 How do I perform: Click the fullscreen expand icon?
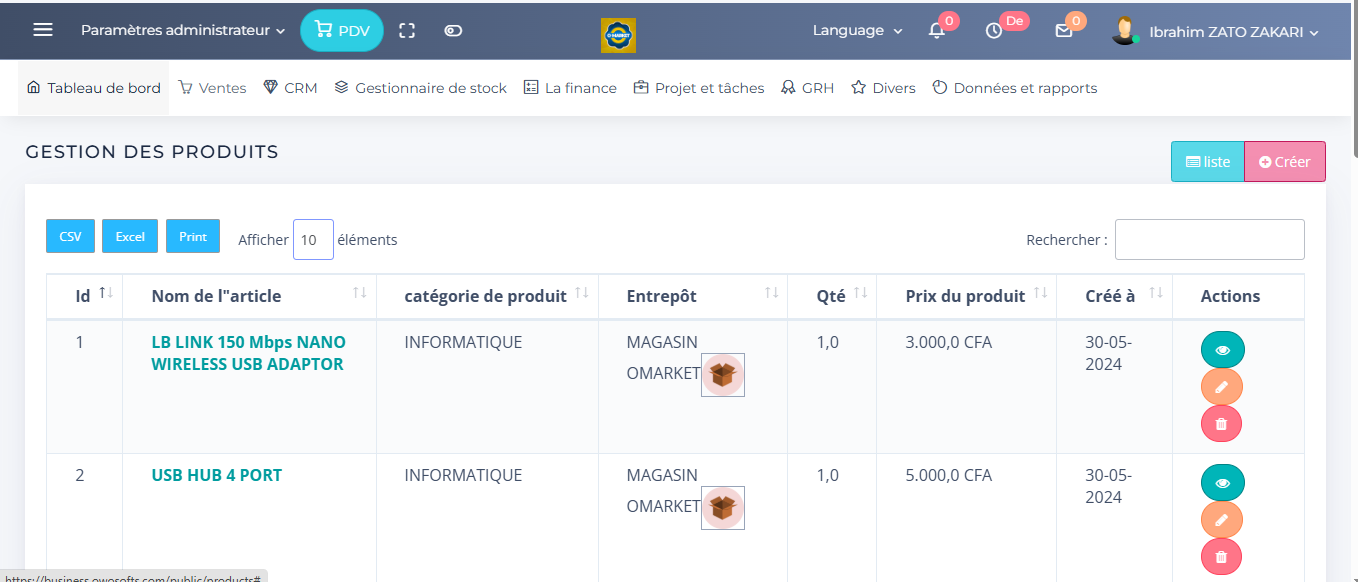(407, 31)
